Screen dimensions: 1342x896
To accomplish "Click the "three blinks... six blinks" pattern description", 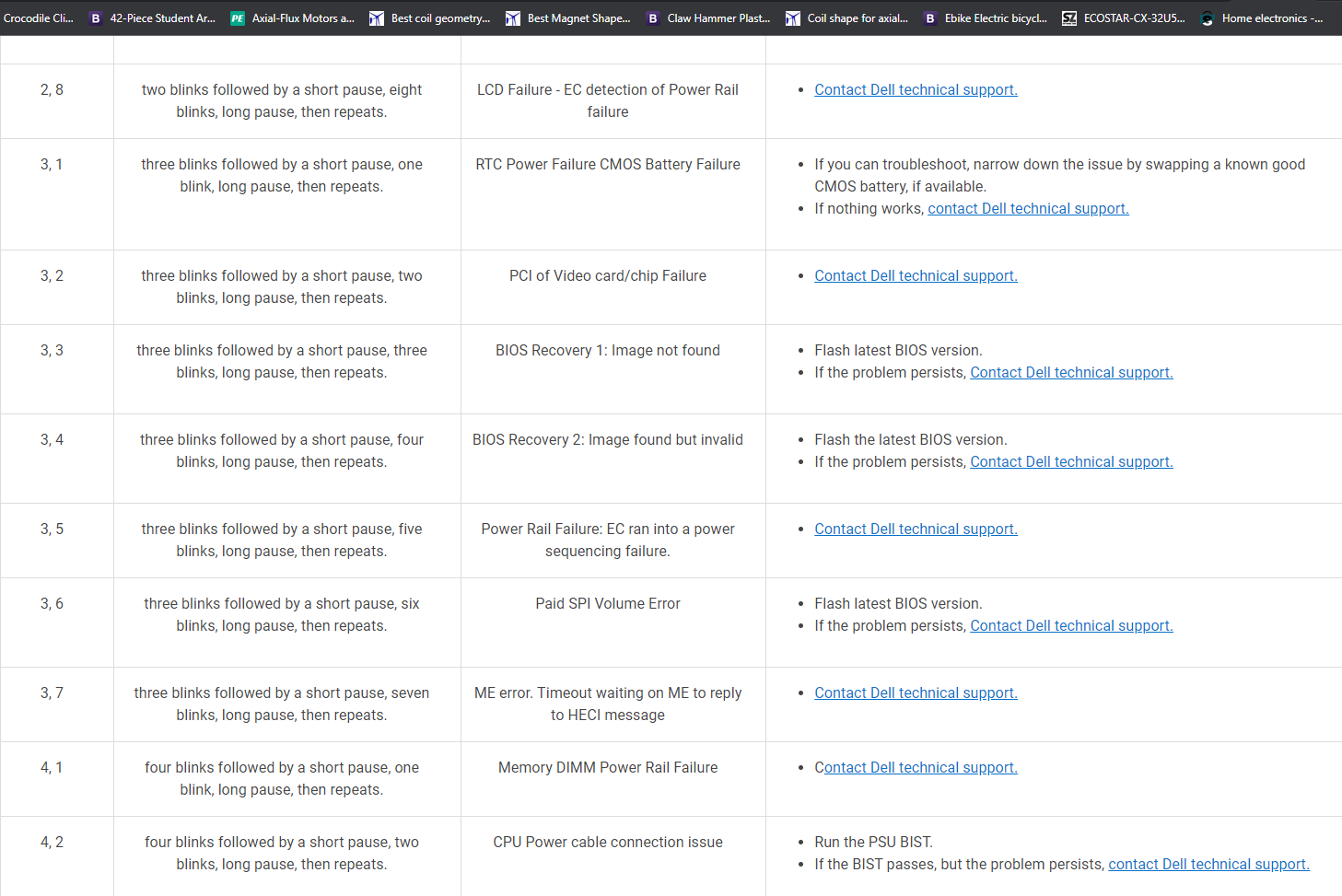I will pyautogui.click(x=282, y=614).
